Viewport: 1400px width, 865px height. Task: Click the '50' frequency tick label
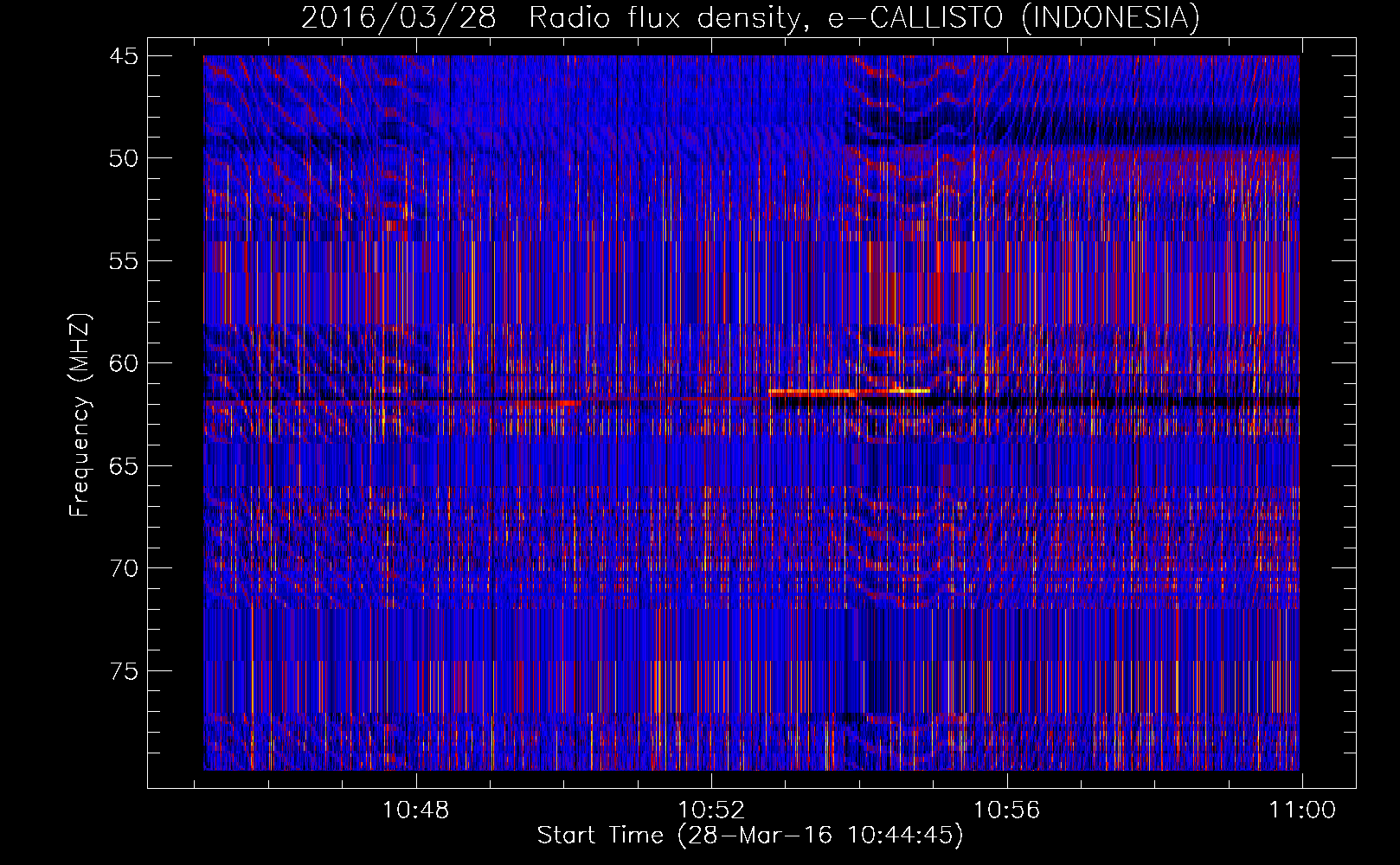point(124,158)
